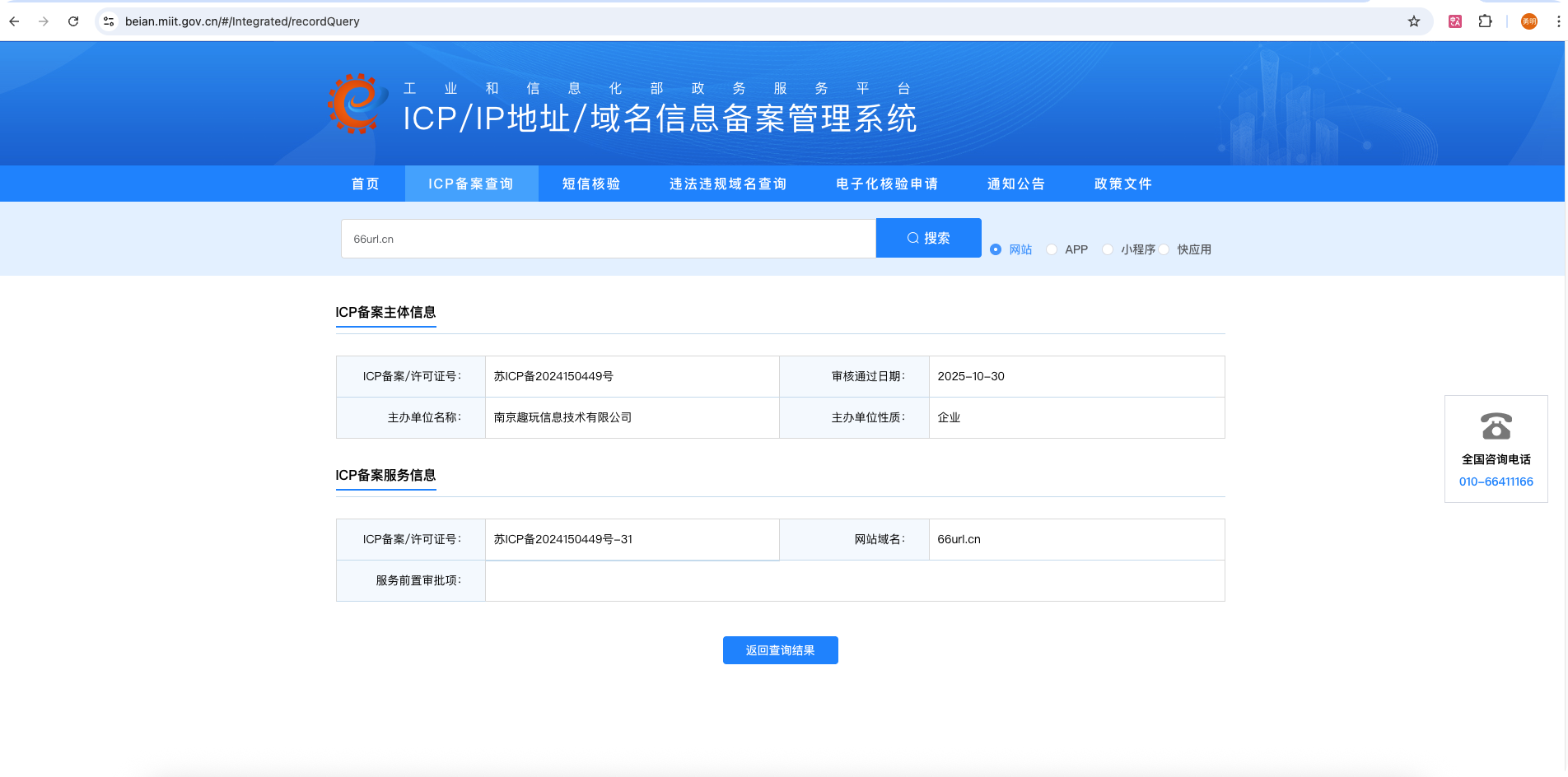This screenshot has width=1568, height=777.
Task: Open the 短信核验 tab
Action: [x=591, y=184]
